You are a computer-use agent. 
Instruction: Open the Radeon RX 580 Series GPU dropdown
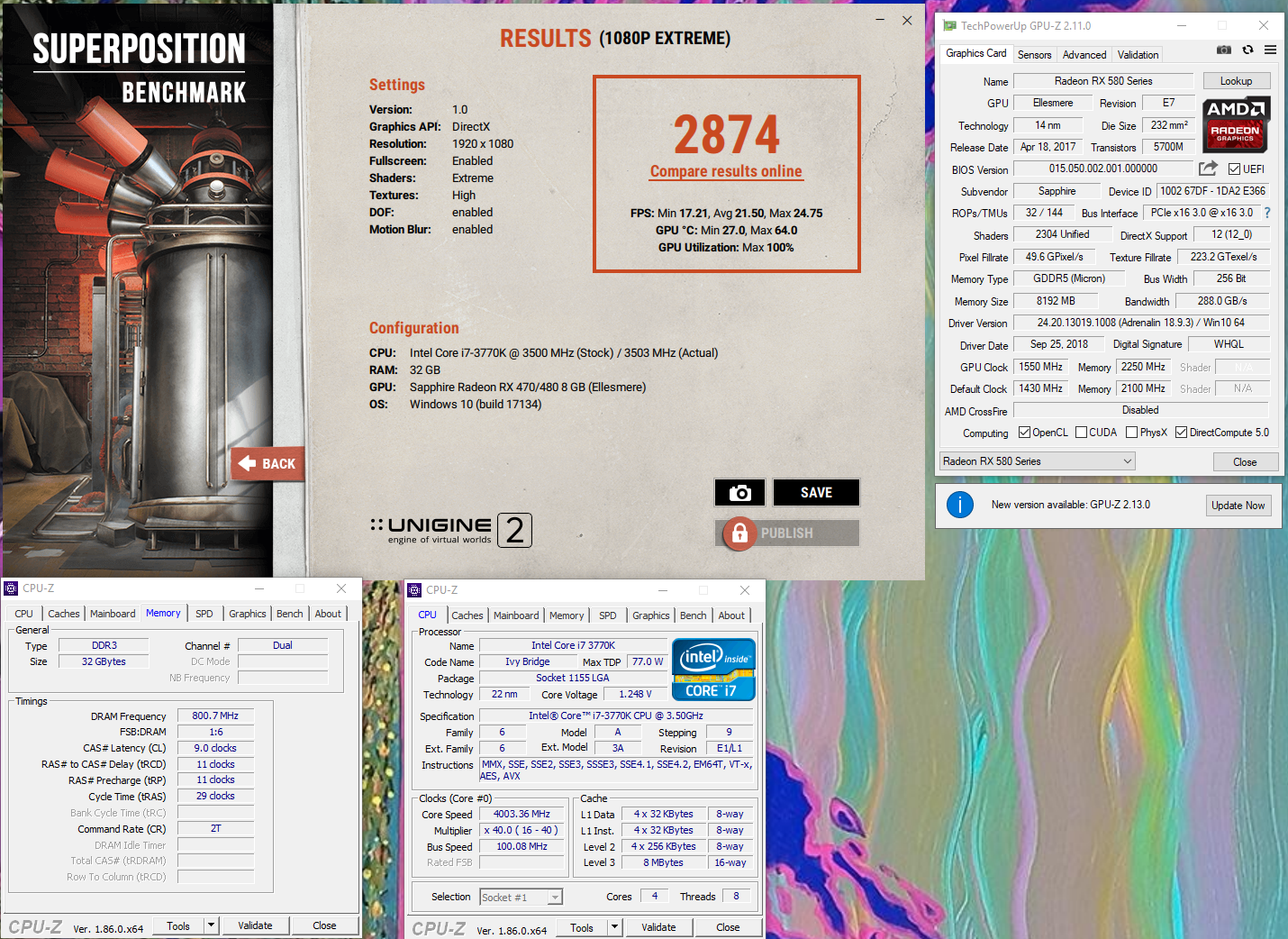[x=1037, y=461]
